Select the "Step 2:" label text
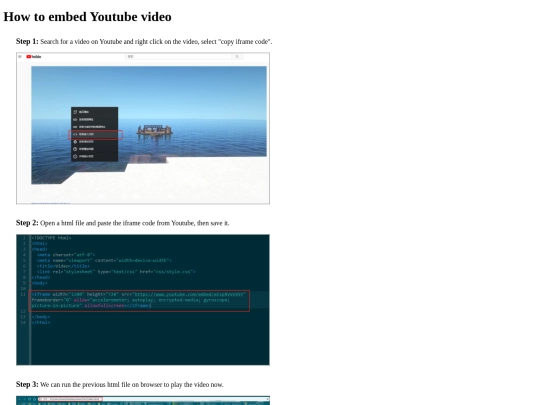 point(27,223)
